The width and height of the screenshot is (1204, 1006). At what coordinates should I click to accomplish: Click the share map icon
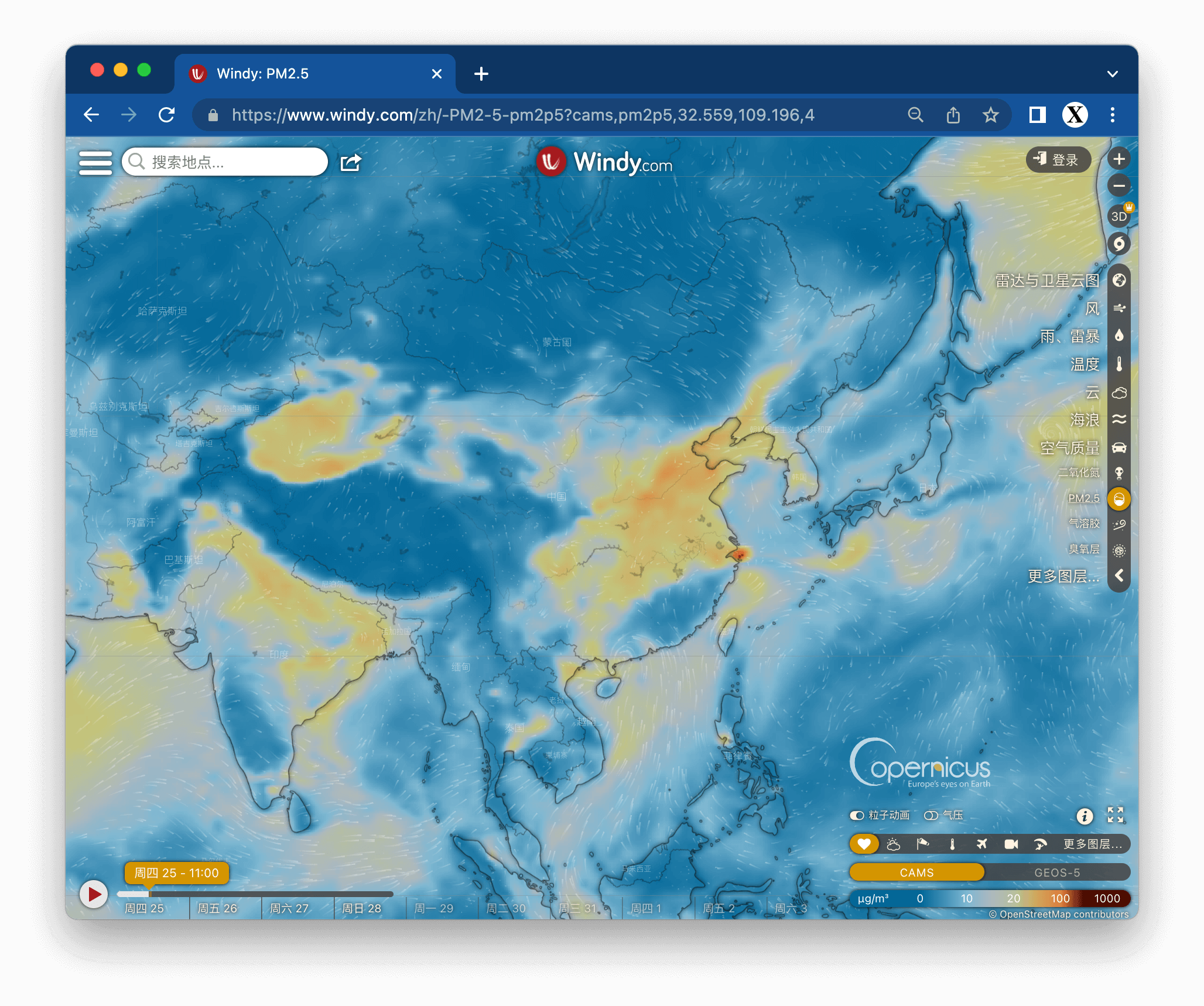coord(351,162)
